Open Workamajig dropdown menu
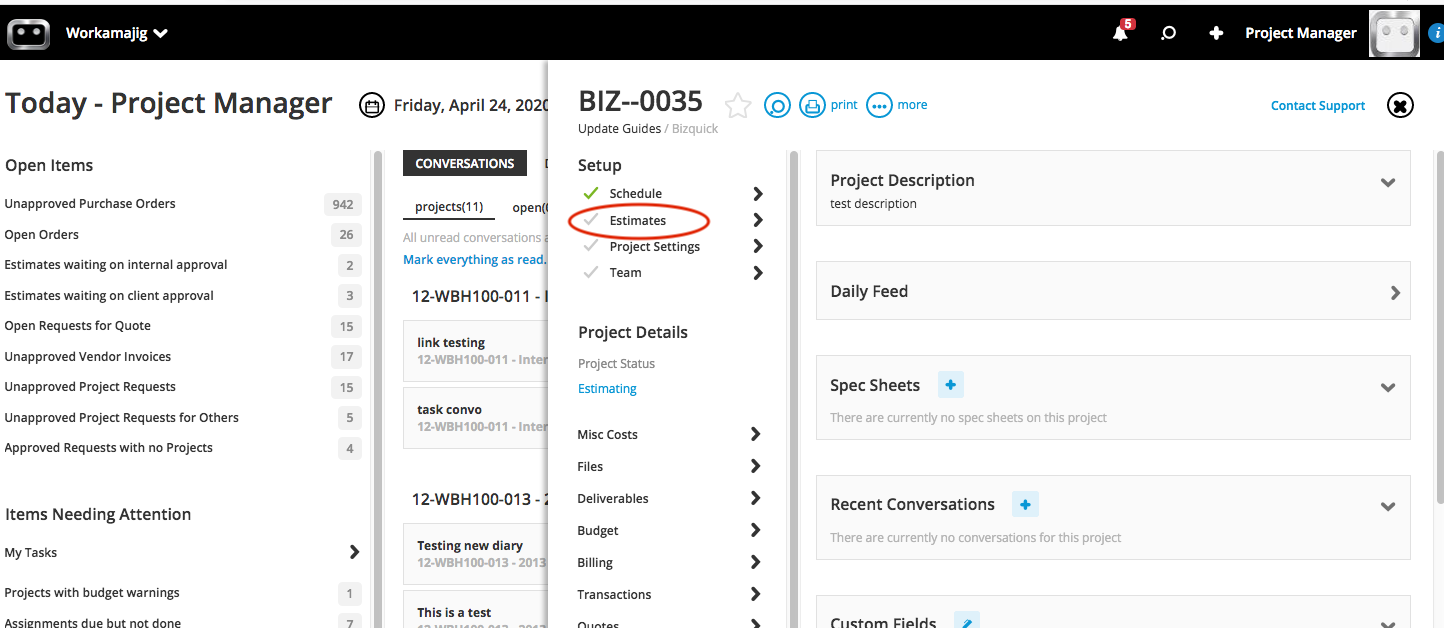 [117, 33]
